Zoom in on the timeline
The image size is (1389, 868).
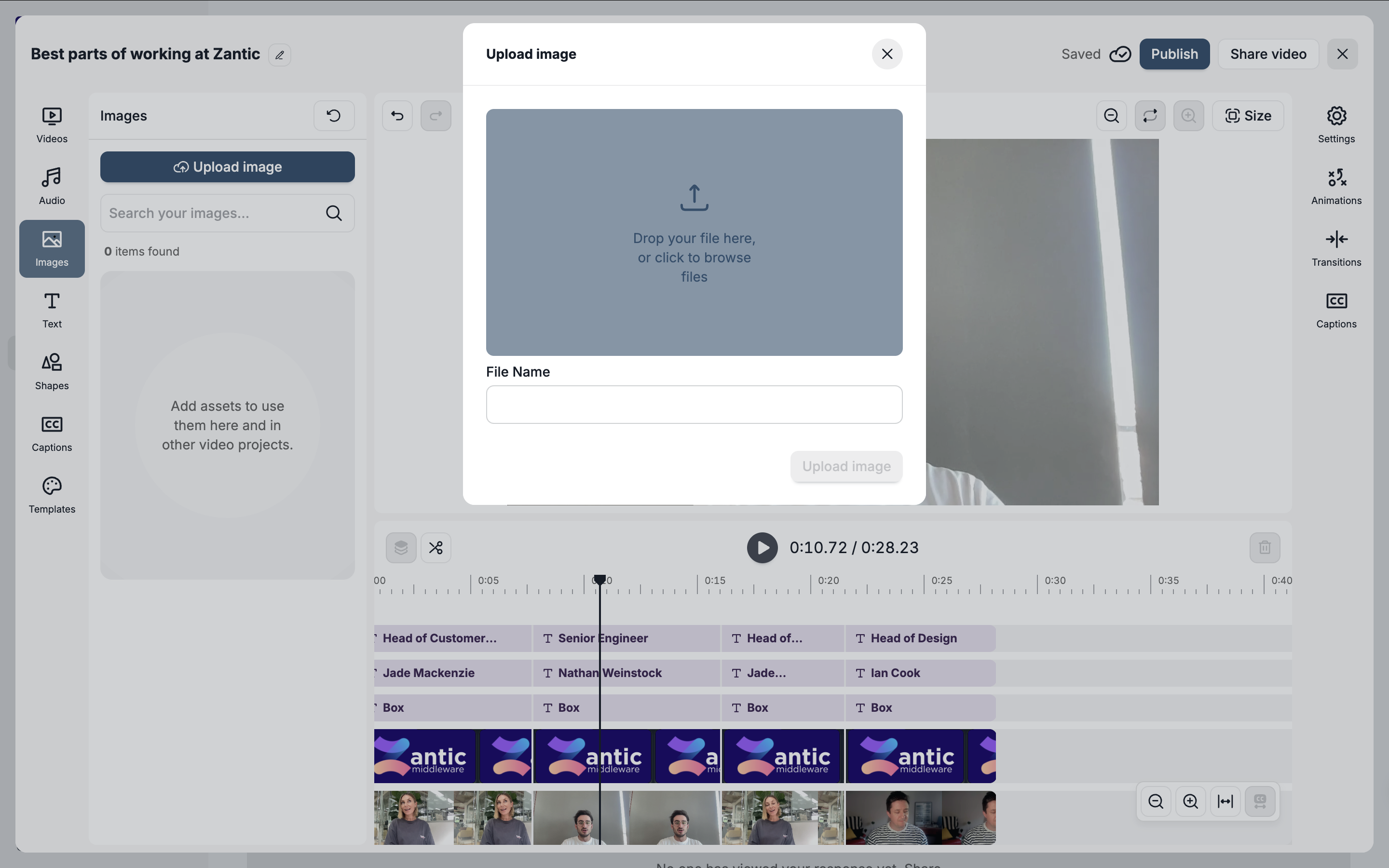point(1190,801)
